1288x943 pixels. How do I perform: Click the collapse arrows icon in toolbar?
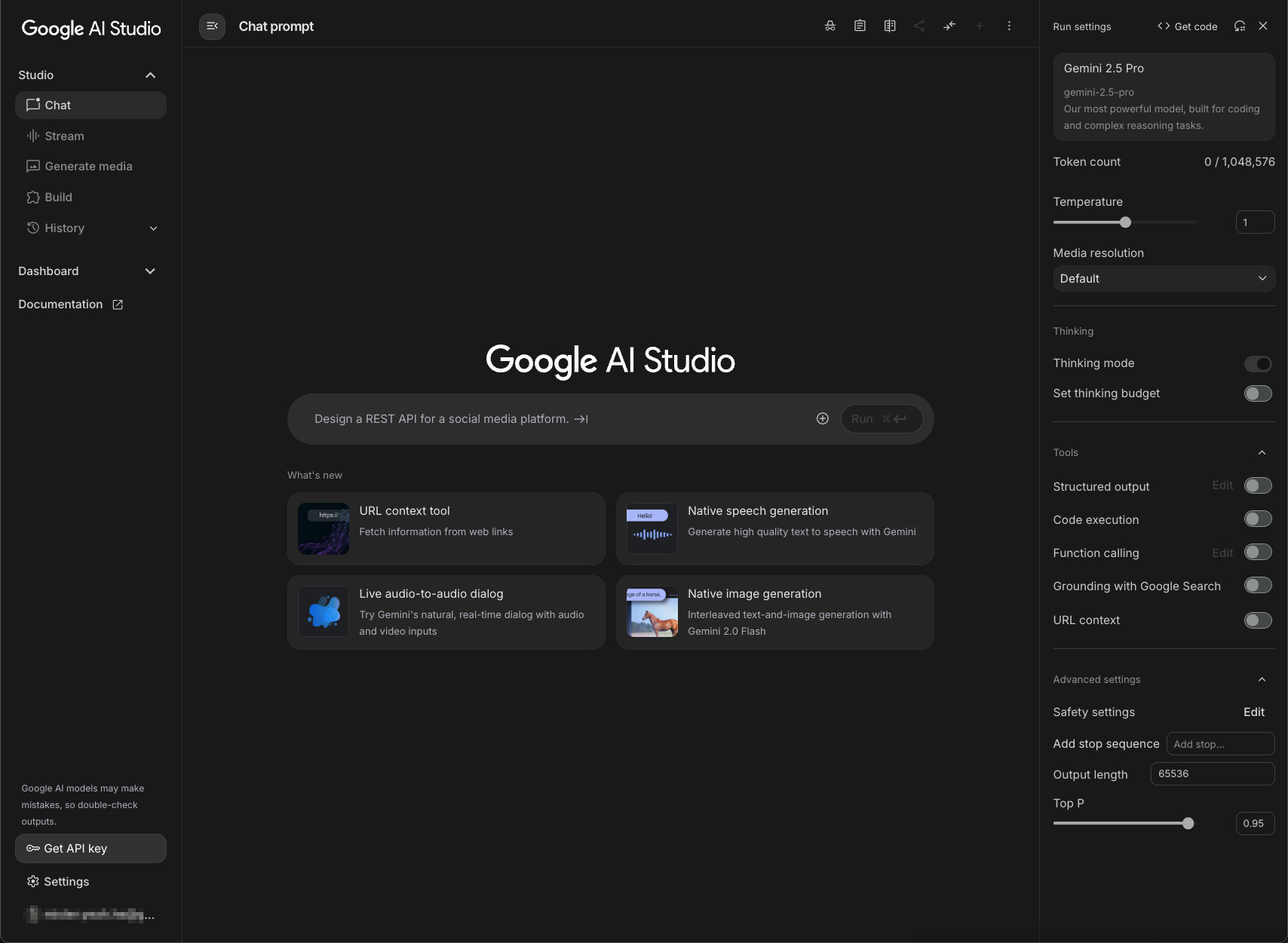[949, 26]
